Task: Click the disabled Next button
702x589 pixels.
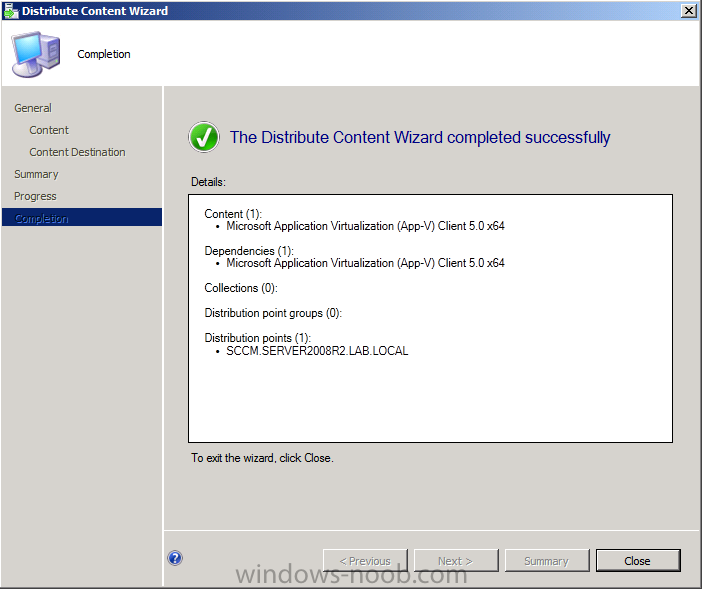Action: coord(456,561)
